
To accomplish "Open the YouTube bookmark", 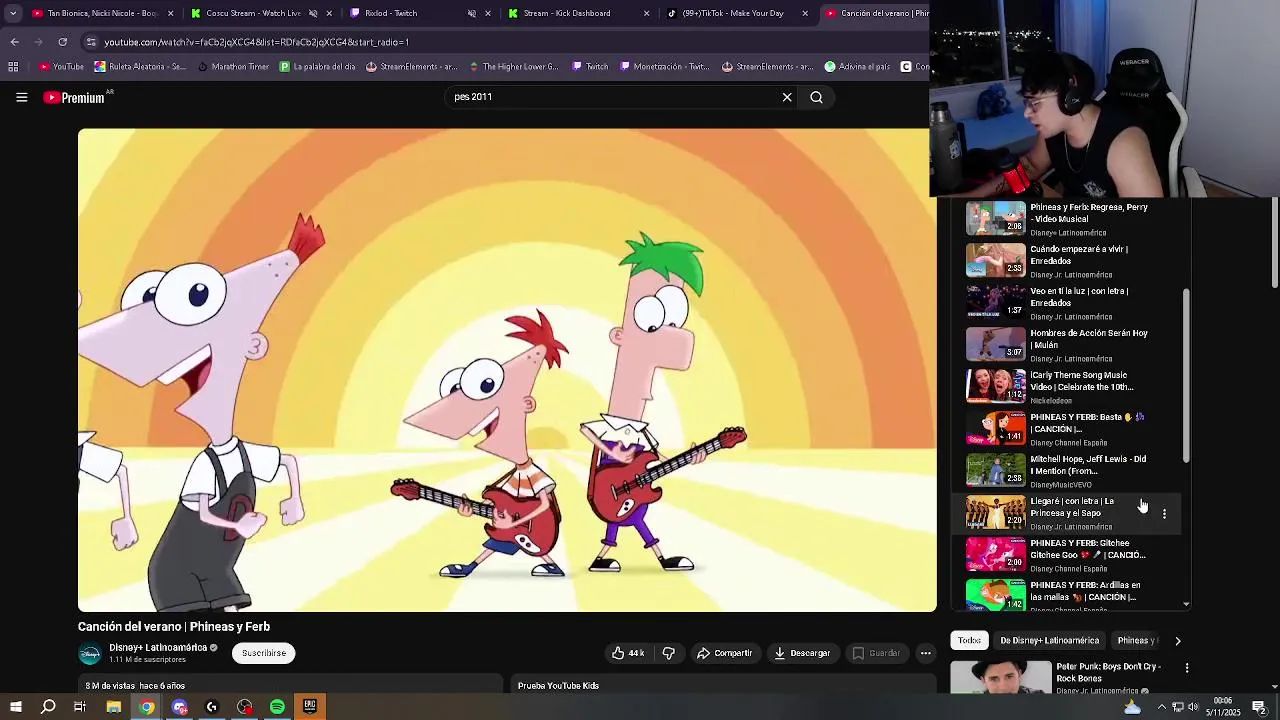I will click(62, 67).
